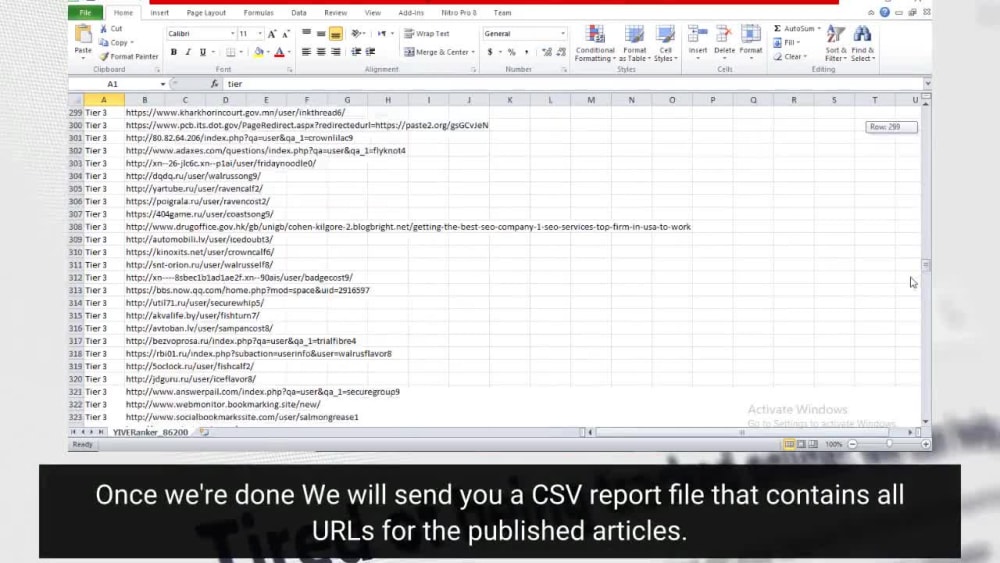Align text left
Viewport: 1000px width, 563px height.
click(307, 52)
